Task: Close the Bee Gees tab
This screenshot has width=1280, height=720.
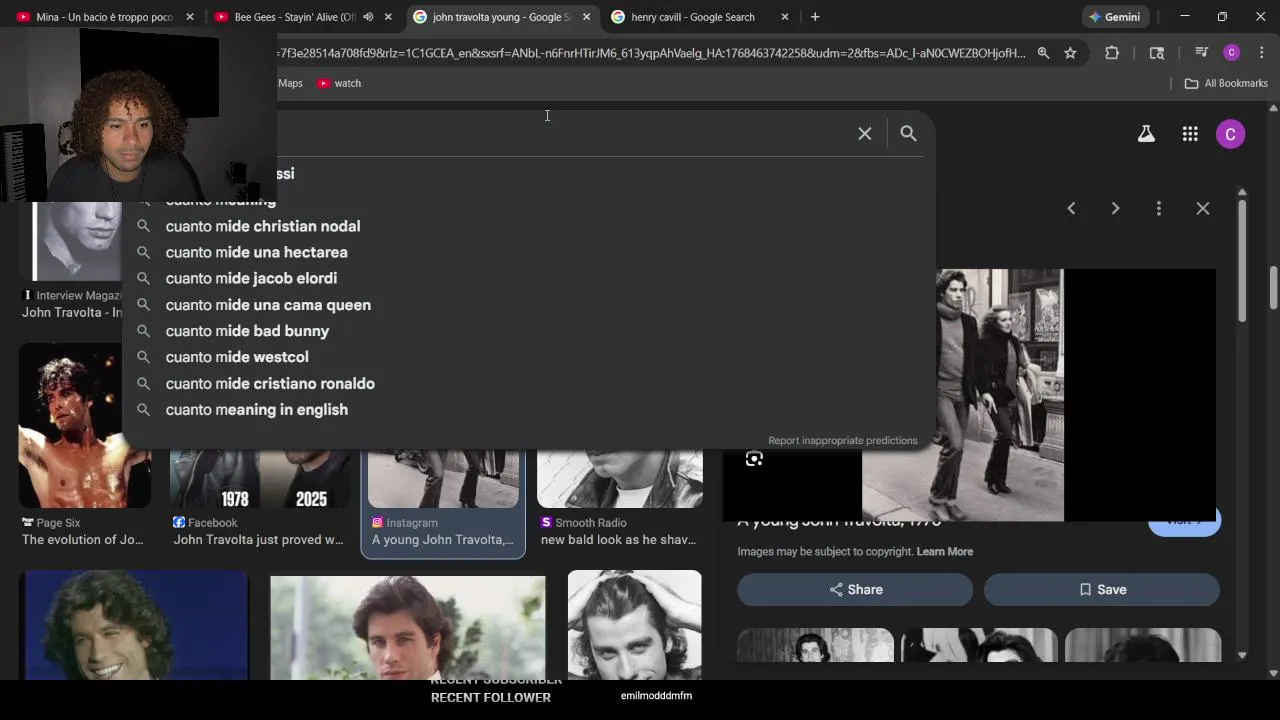Action: pyautogui.click(x=388, y=17)
